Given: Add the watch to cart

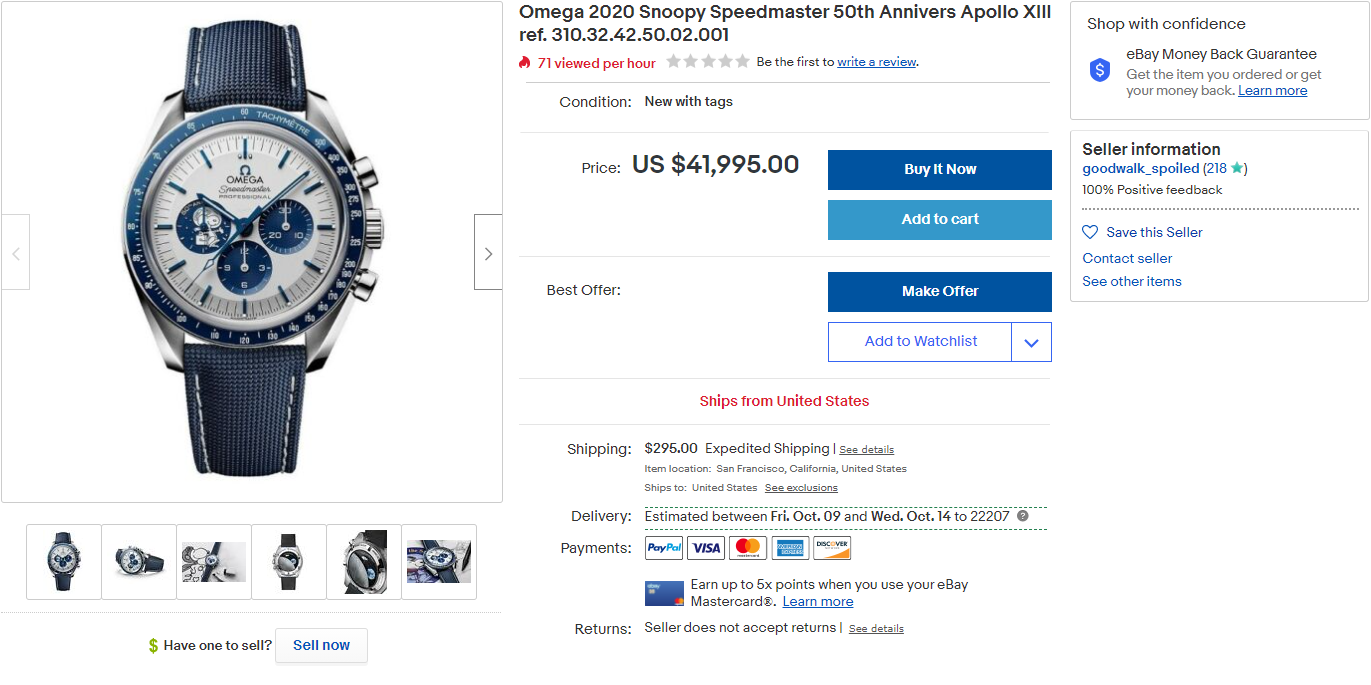Looking at the screenshot, I should pyautogui.click(x=939, y=220).
